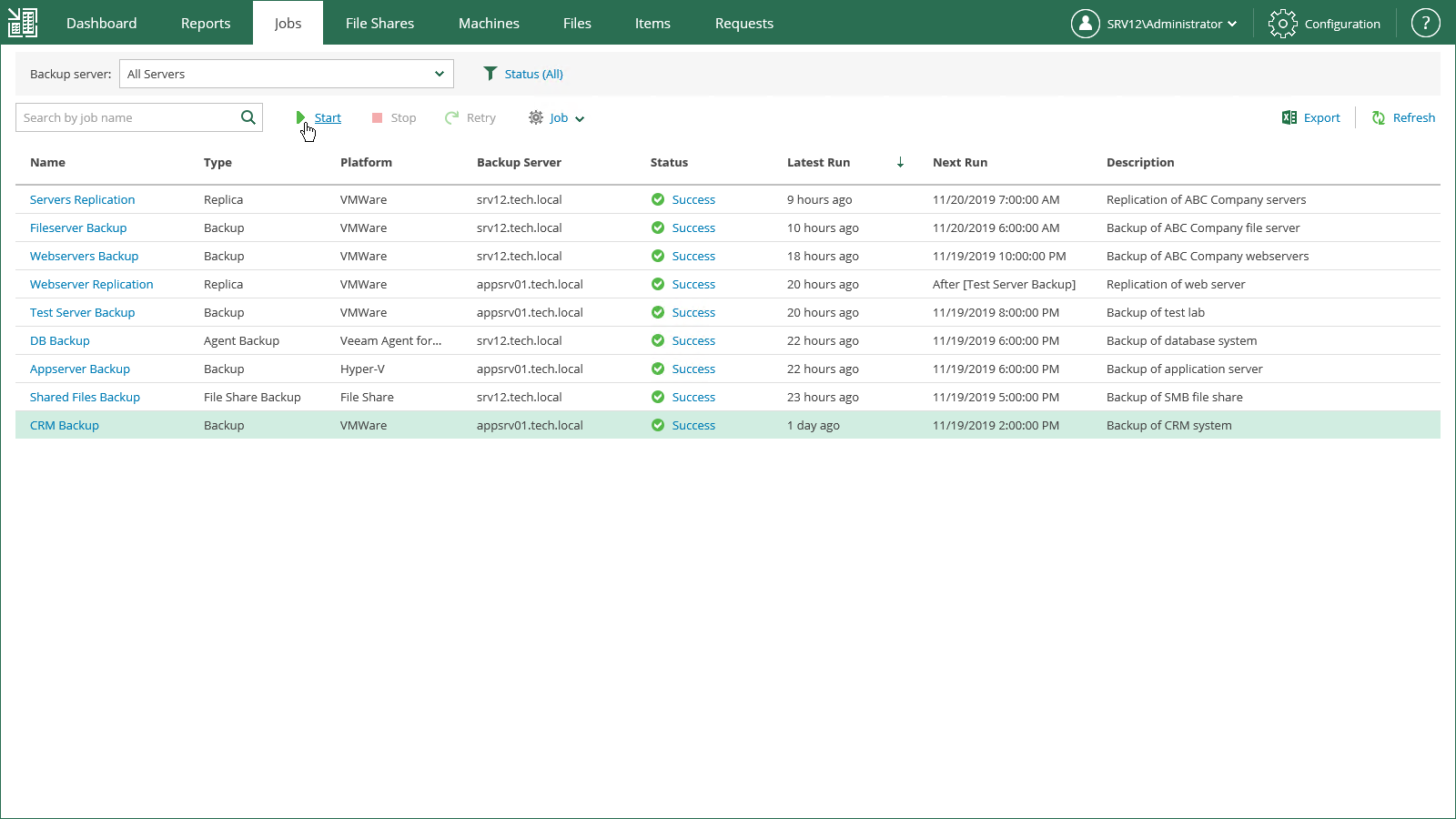Click the Export to Excel icon
Viewport: 1456px width, 819px height.
pyautogui.click(x=1289, y=117)
